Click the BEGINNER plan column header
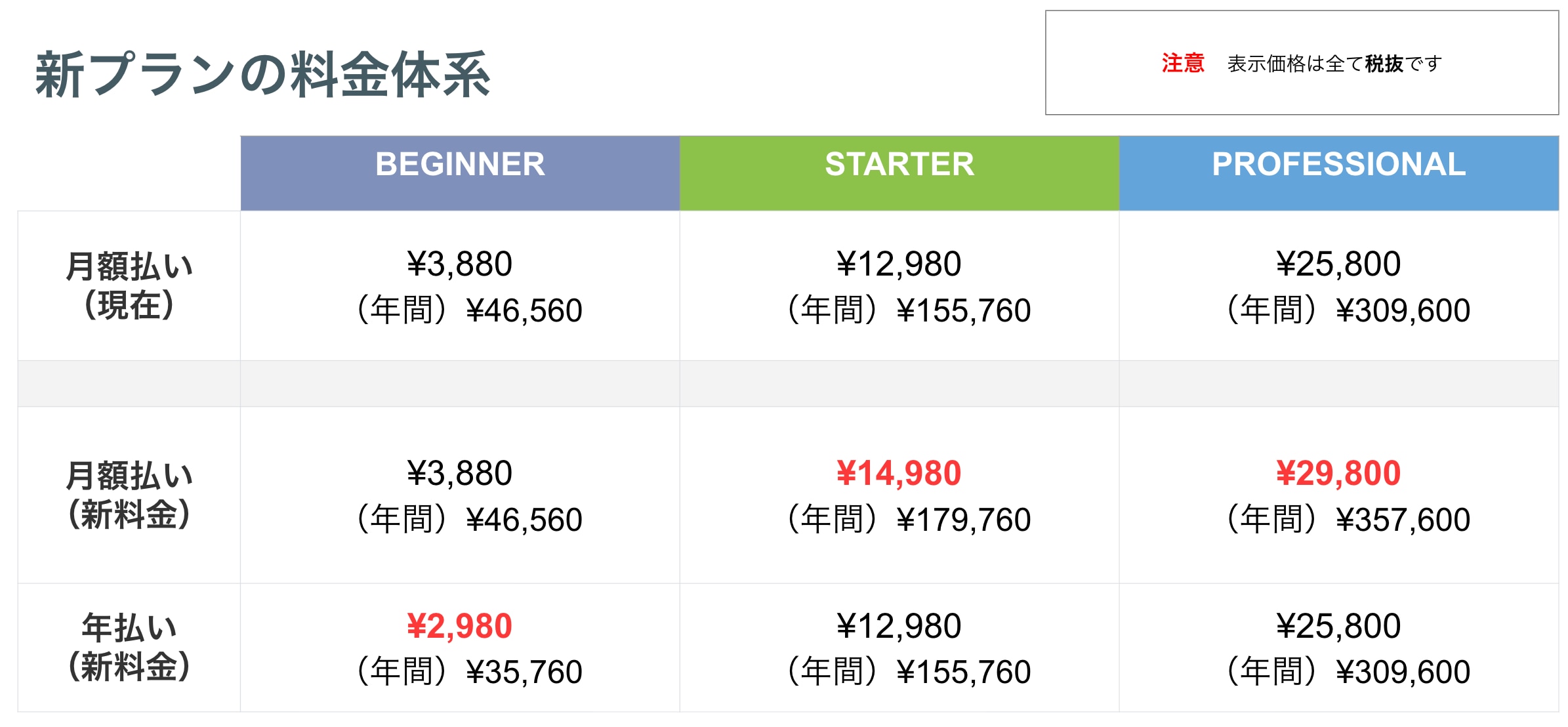Screen dimensions: 1568x727 click(x=460, y=165)
